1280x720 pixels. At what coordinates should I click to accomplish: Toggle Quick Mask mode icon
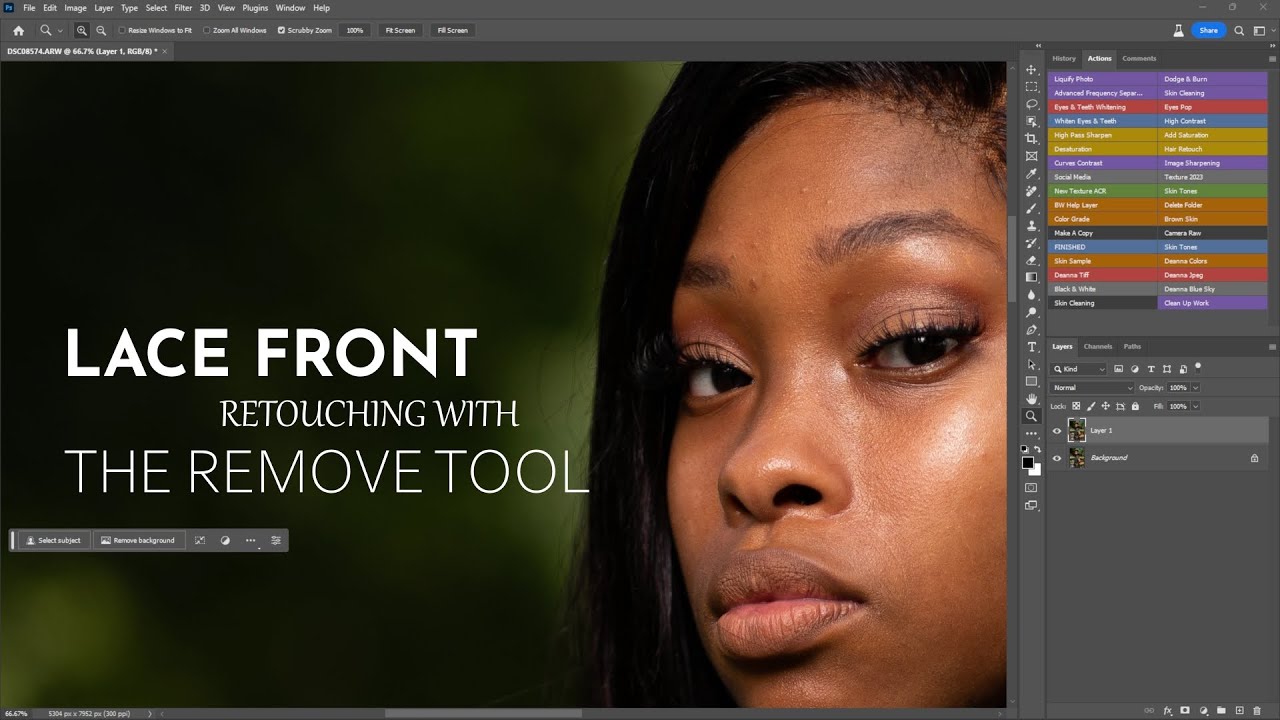pos(1031,487)
